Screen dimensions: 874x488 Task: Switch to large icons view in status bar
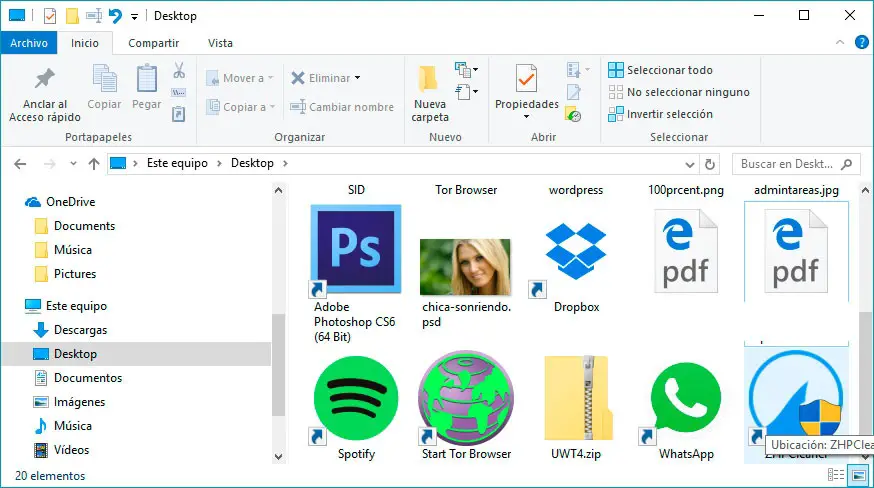[858, 475]
